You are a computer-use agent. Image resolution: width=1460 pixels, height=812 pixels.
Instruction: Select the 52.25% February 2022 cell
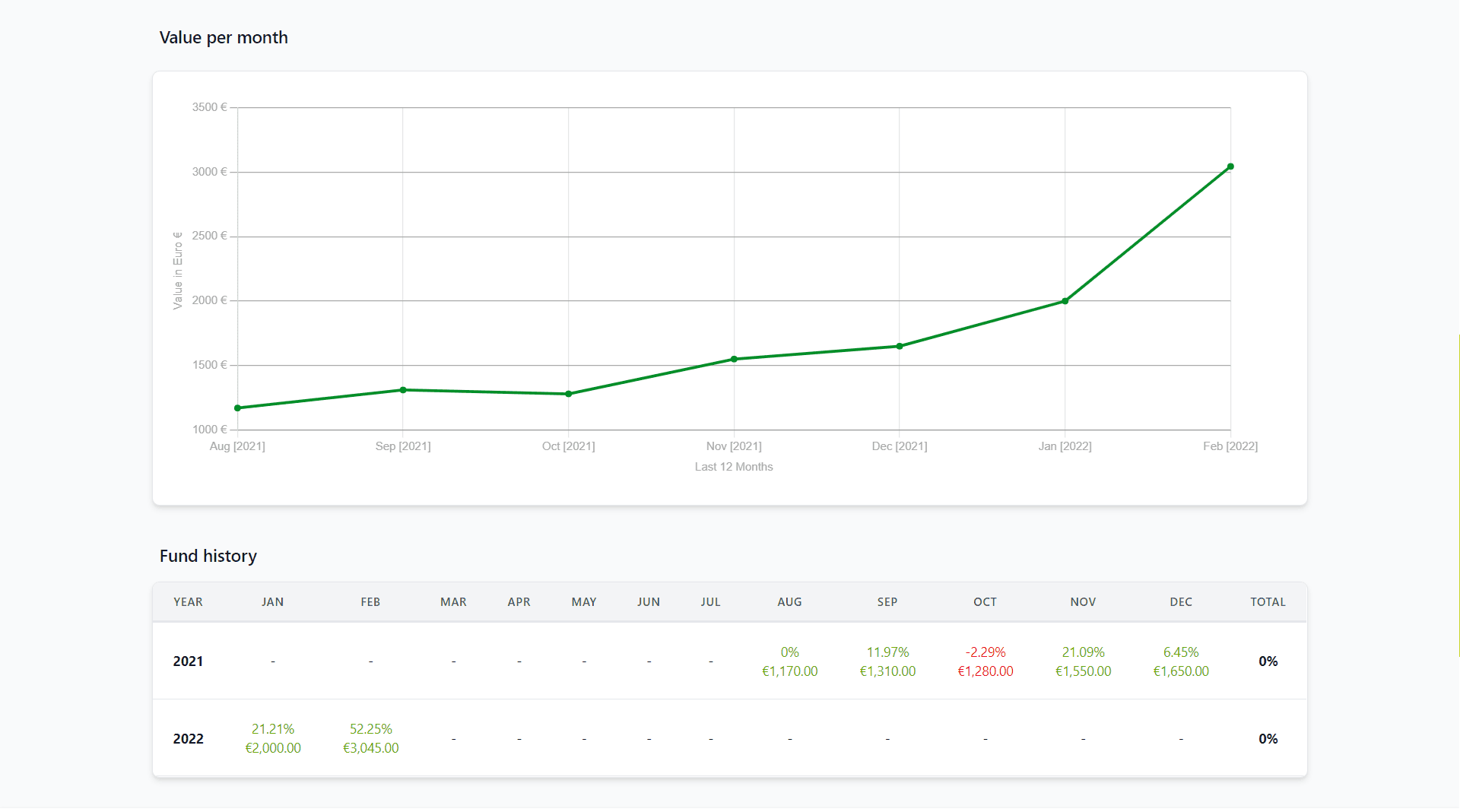click(x=370, y=729)
